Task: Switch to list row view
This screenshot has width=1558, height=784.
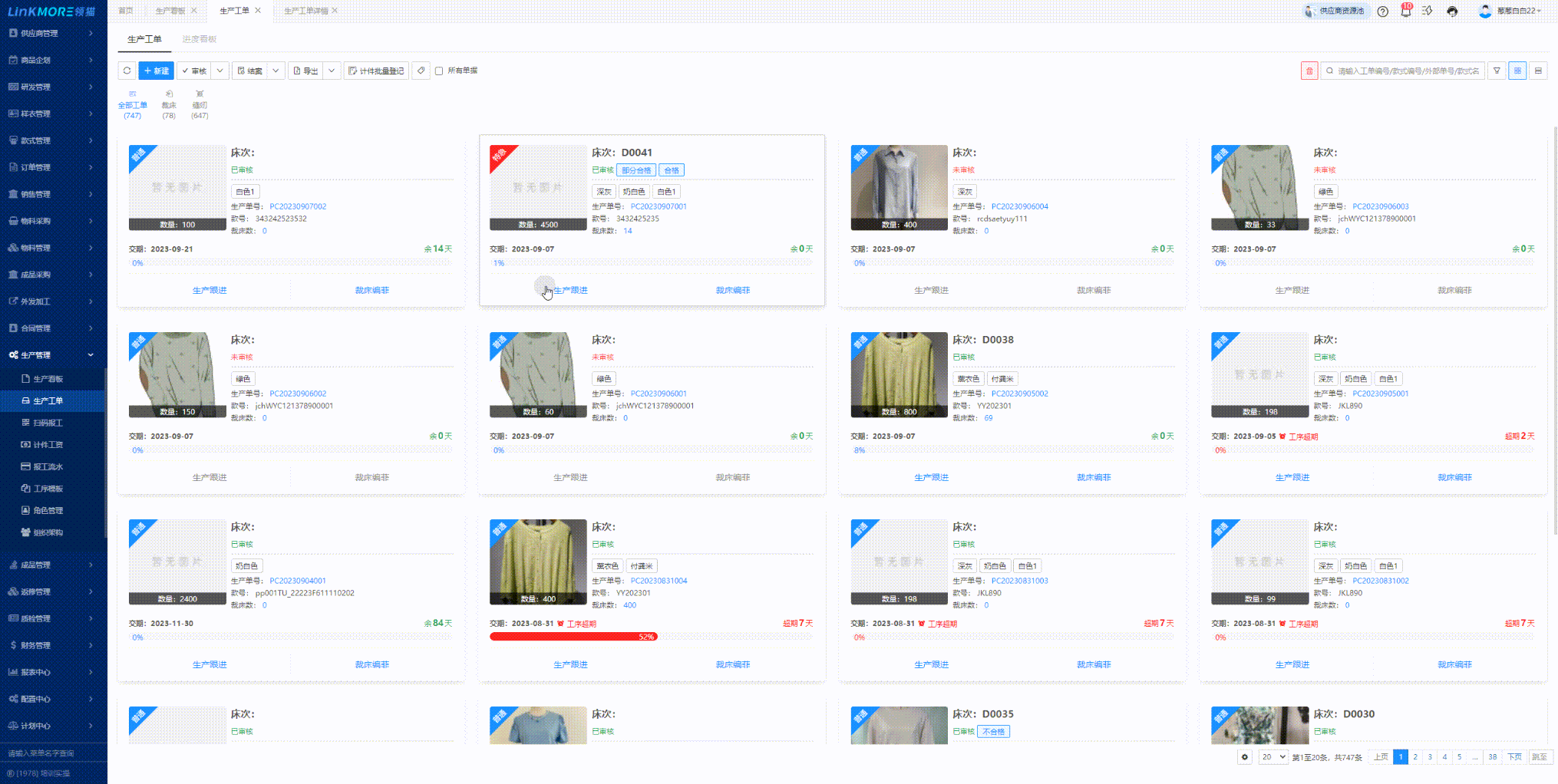Action: (1537, 71)
